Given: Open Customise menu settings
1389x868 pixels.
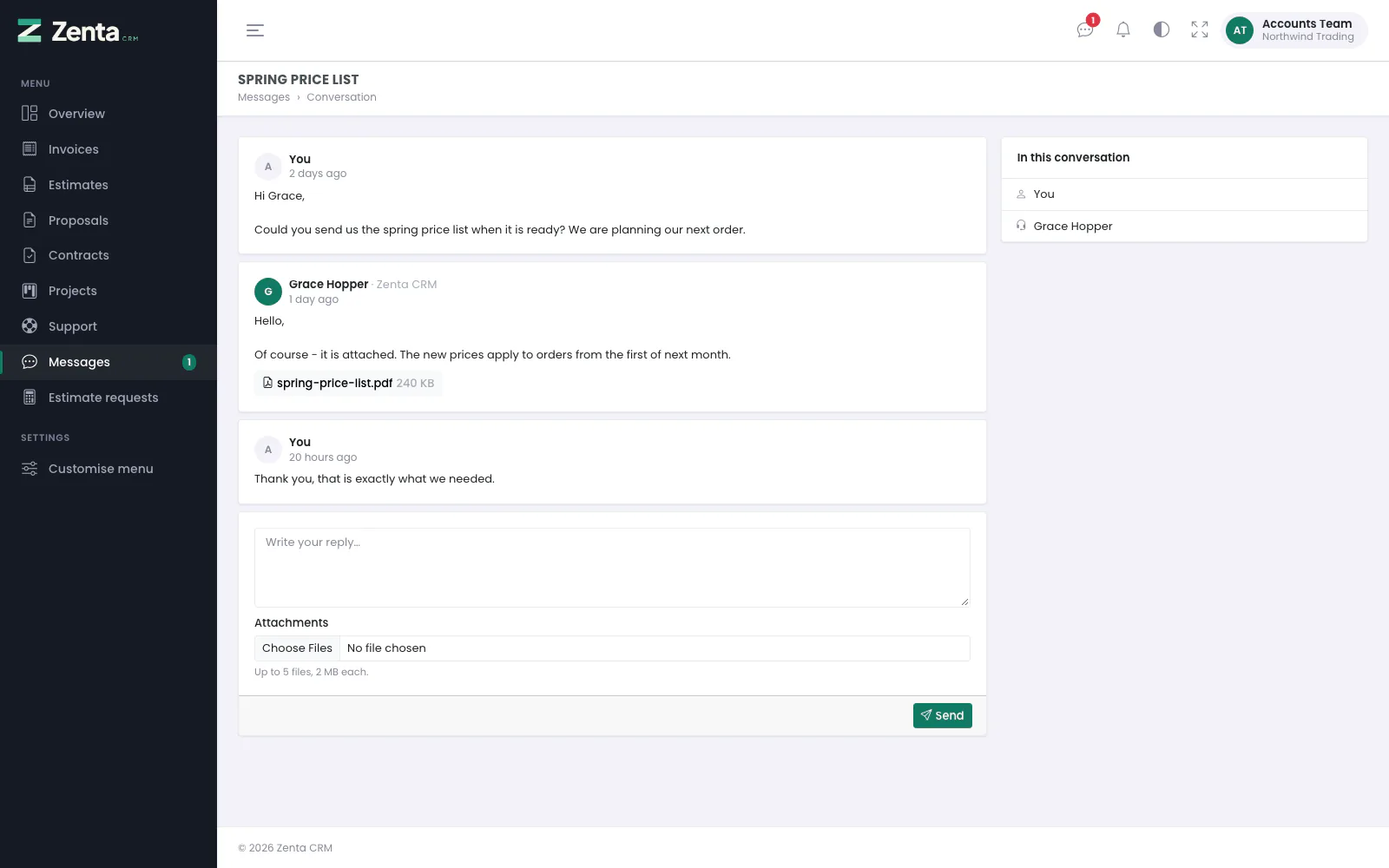Looking at the screenshot, I should 109,469.
